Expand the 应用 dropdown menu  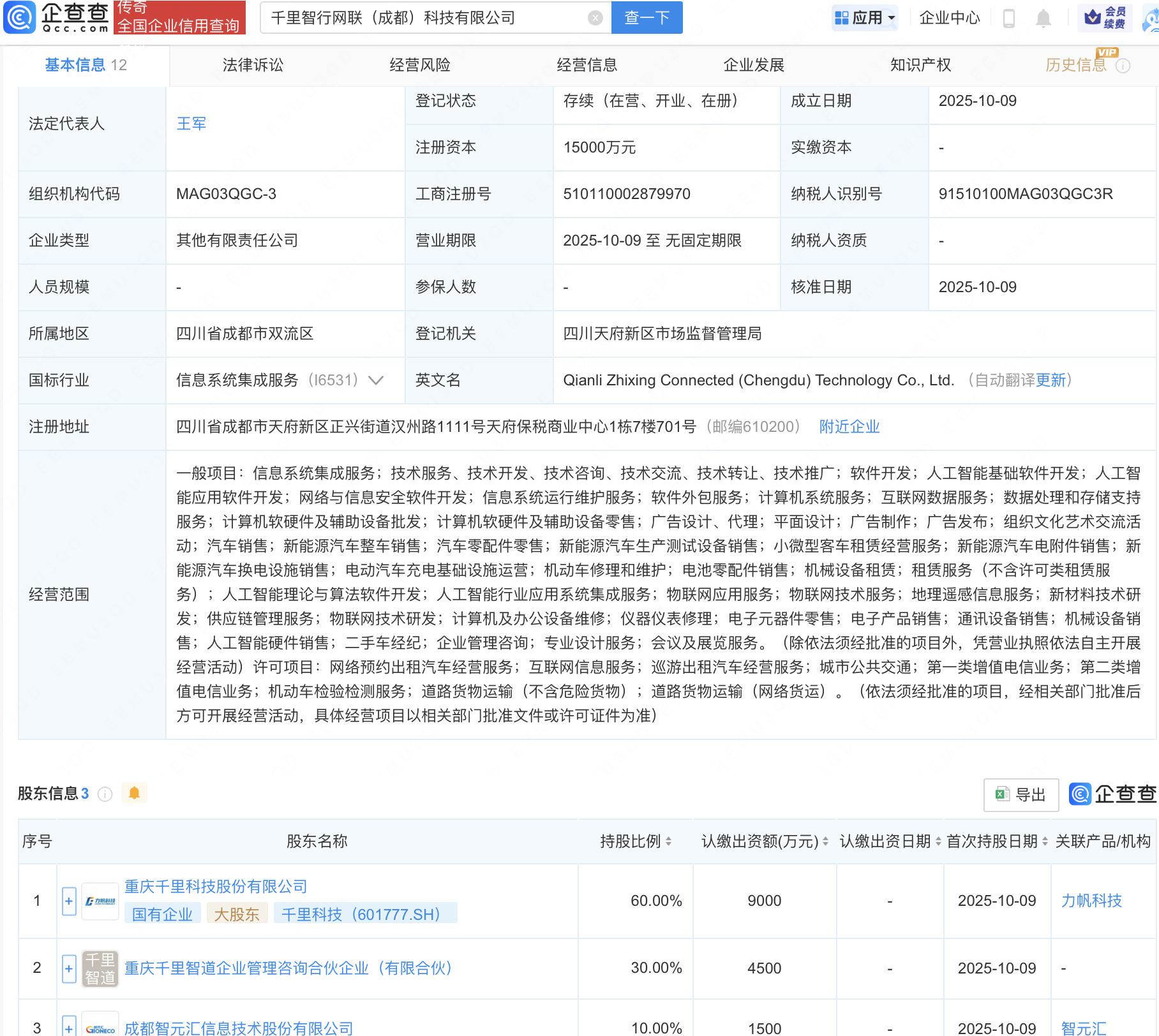[865, 18]
